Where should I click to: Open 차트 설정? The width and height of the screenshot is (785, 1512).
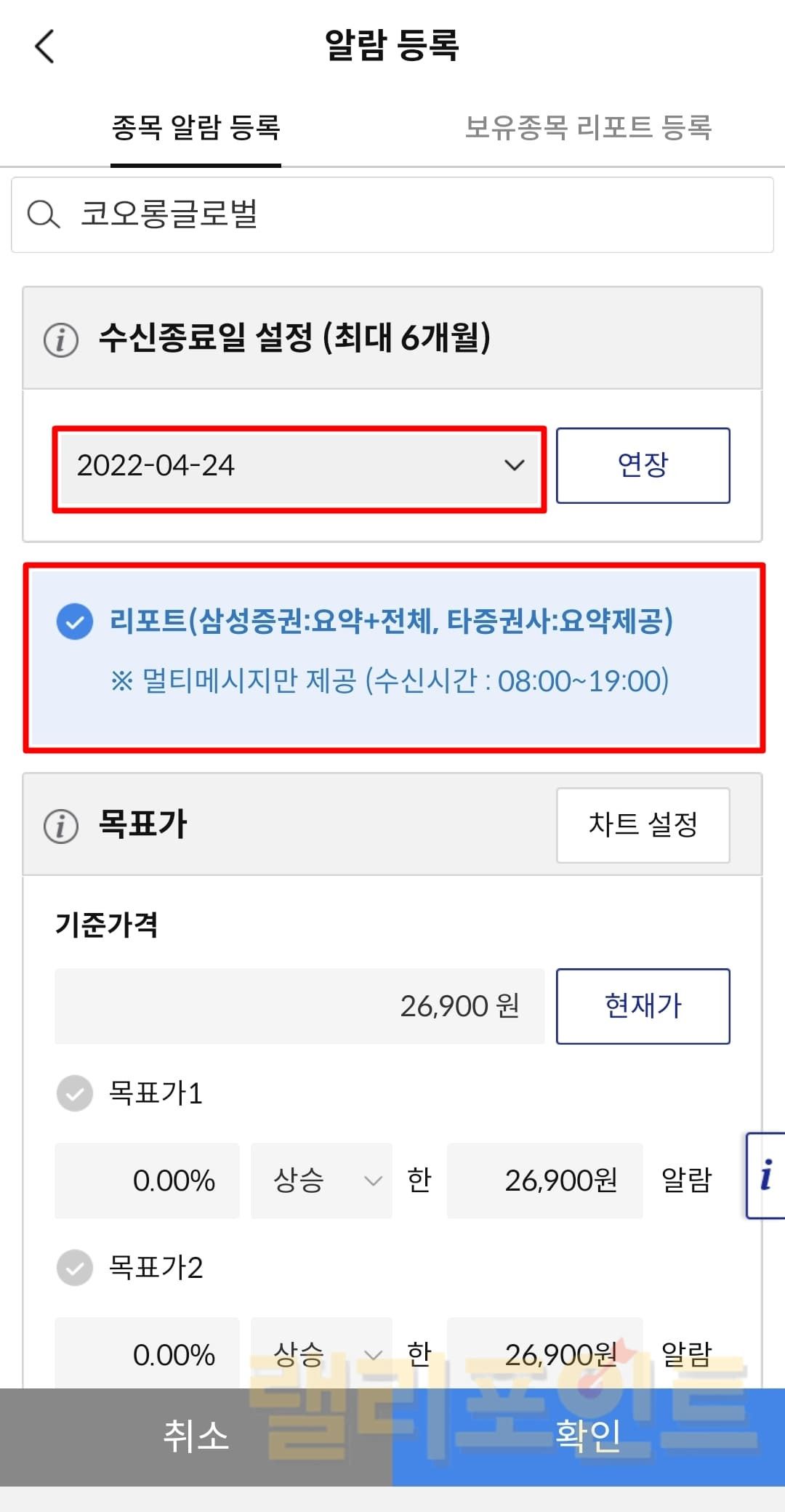(x=643, y=825)
